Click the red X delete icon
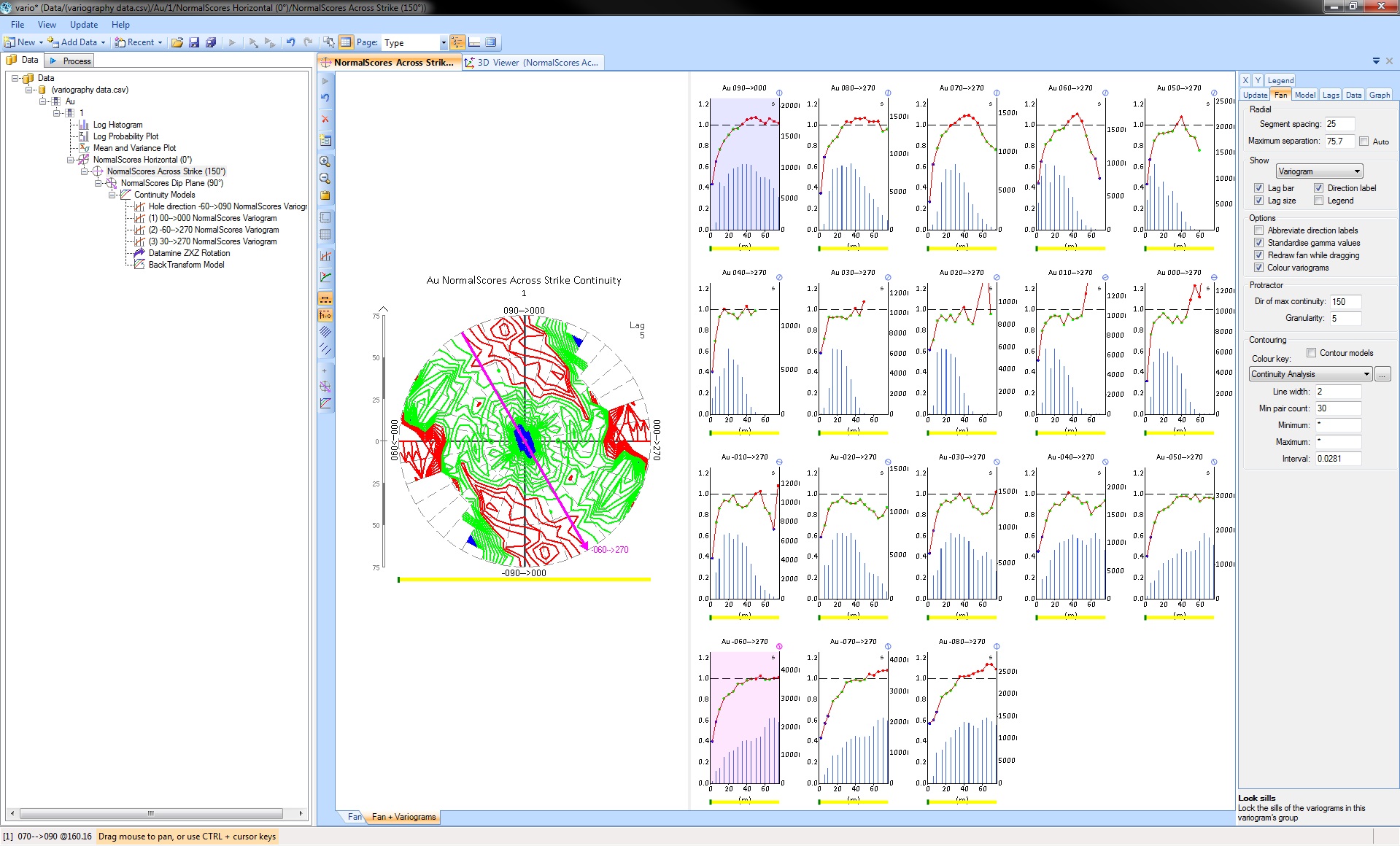Viewport: 1400px width, 846px height. (325, 119)
